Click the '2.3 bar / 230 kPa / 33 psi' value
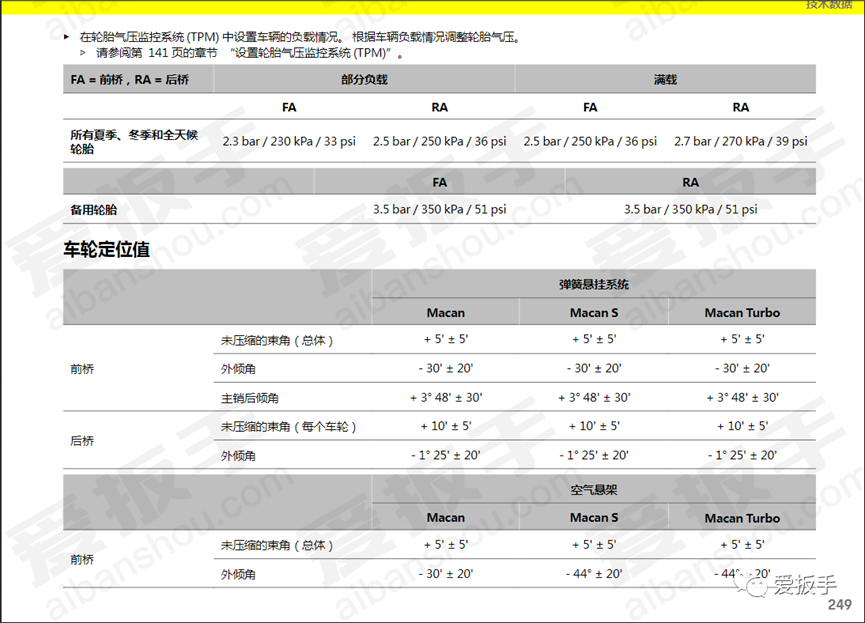 (x=289, y=141)
